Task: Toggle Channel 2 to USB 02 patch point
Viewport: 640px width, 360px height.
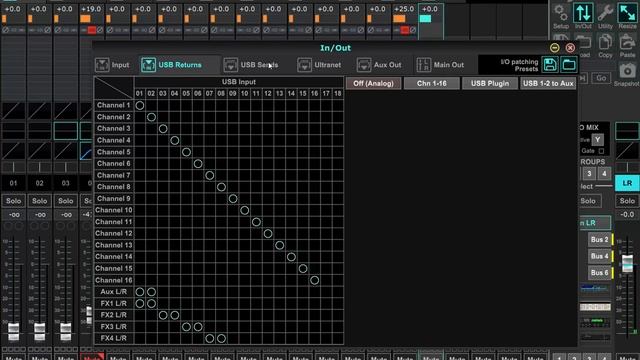Action: [x=151, y=117]
